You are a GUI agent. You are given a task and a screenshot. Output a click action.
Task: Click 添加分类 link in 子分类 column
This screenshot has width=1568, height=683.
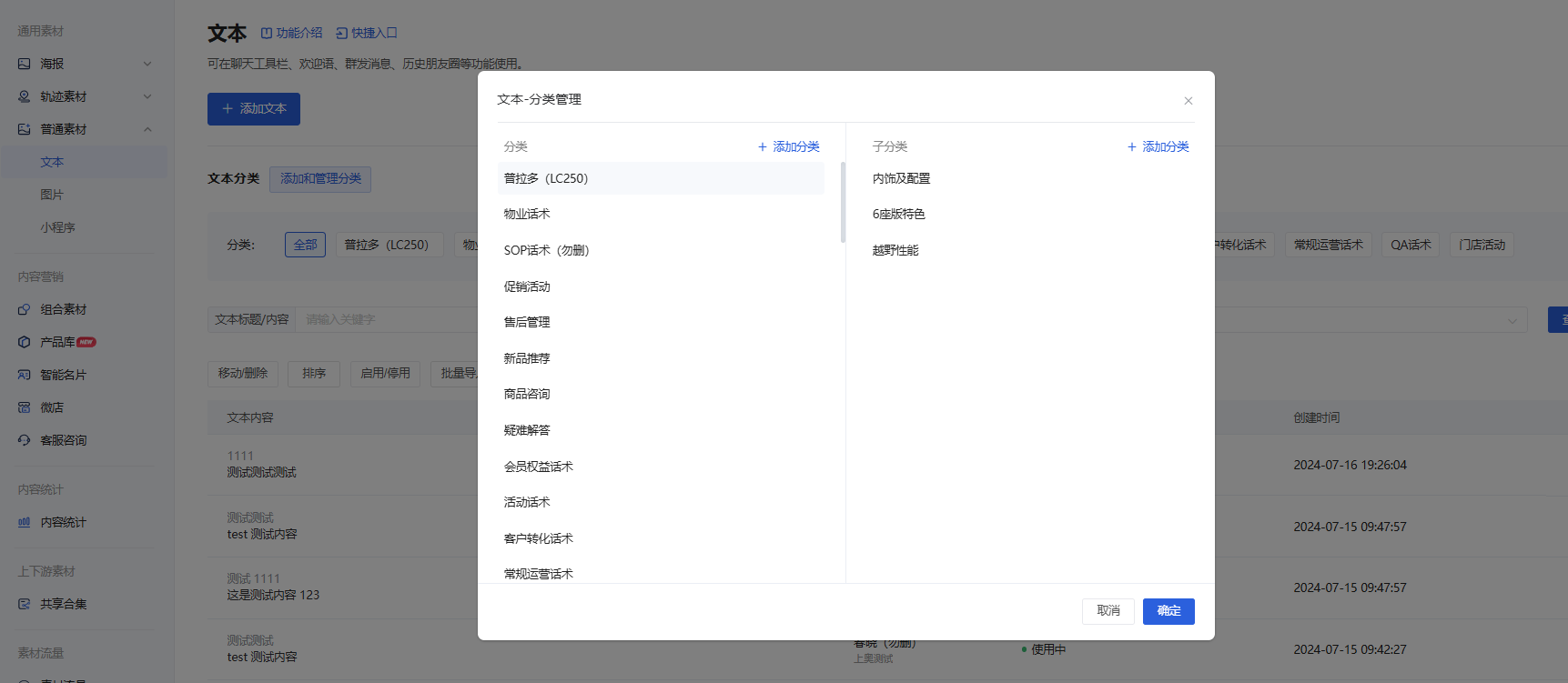[1158, 146]
